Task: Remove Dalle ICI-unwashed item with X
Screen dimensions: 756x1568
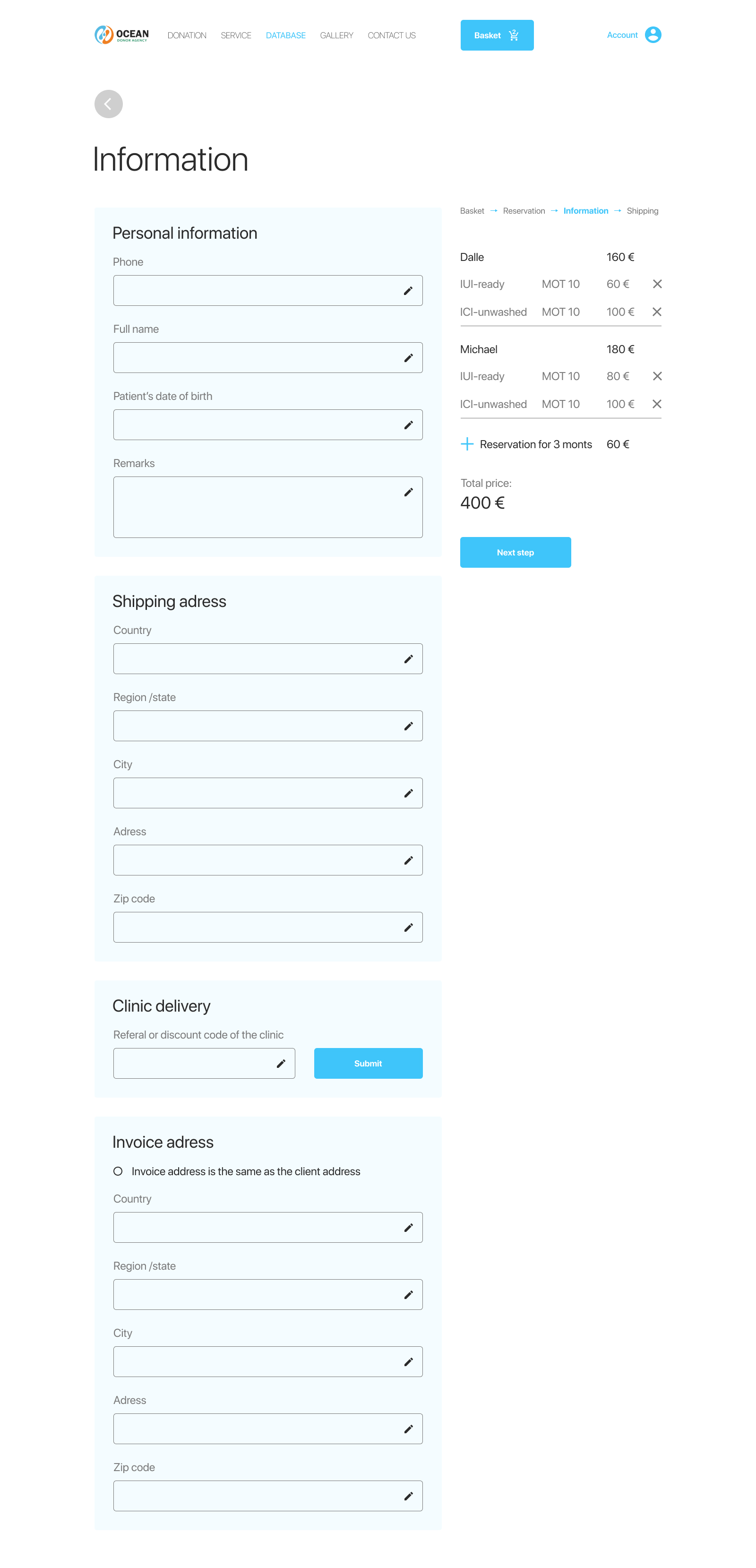Action: pyautogui.click(x=657, y=312)
